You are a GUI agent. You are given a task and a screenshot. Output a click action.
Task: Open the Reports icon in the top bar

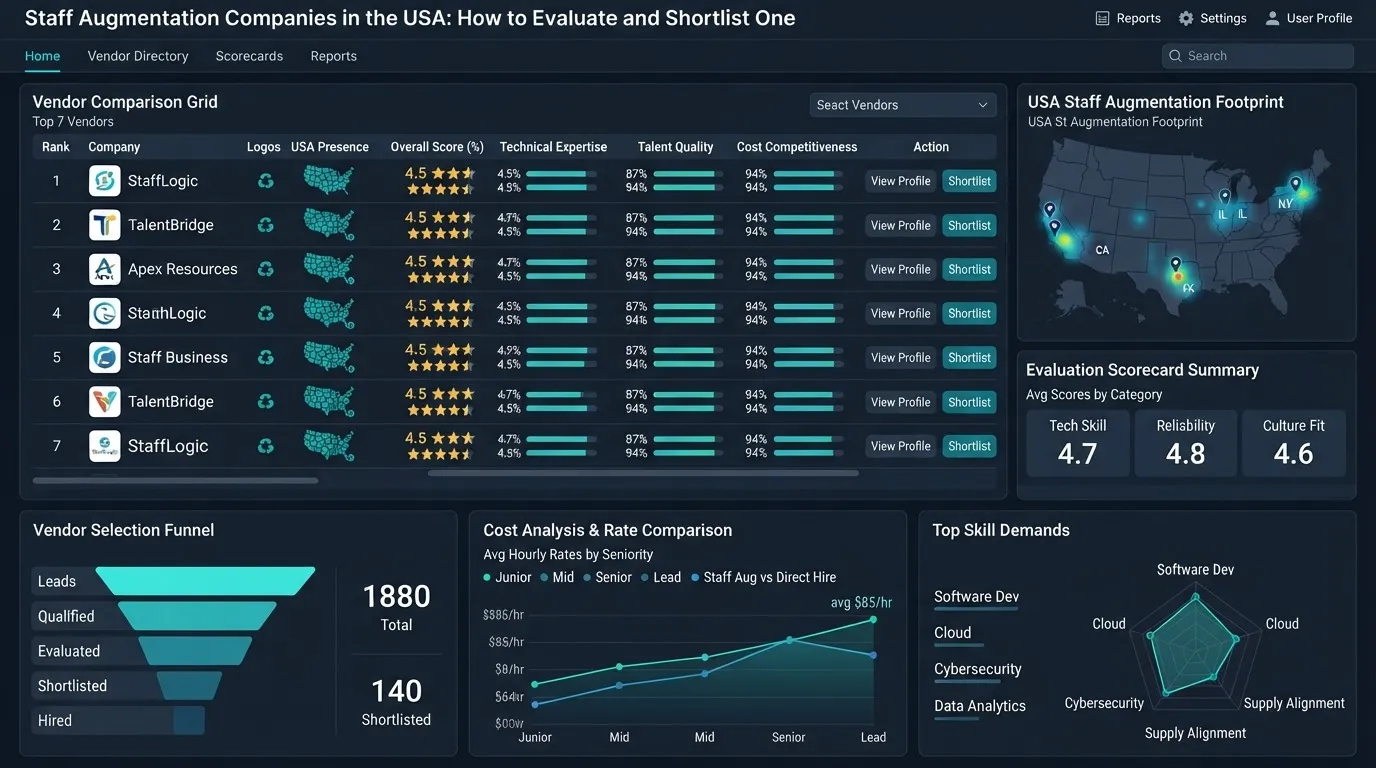click(1103, 18)
